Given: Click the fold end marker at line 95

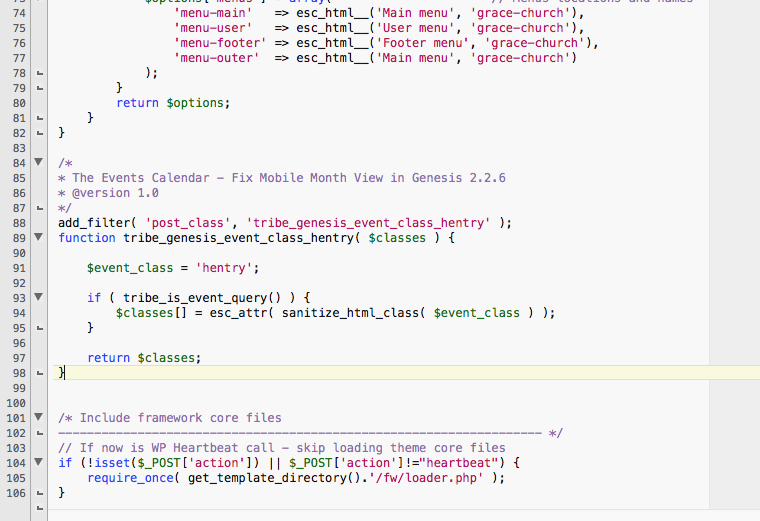Looking at the screenshot, I should coord(39,328).
